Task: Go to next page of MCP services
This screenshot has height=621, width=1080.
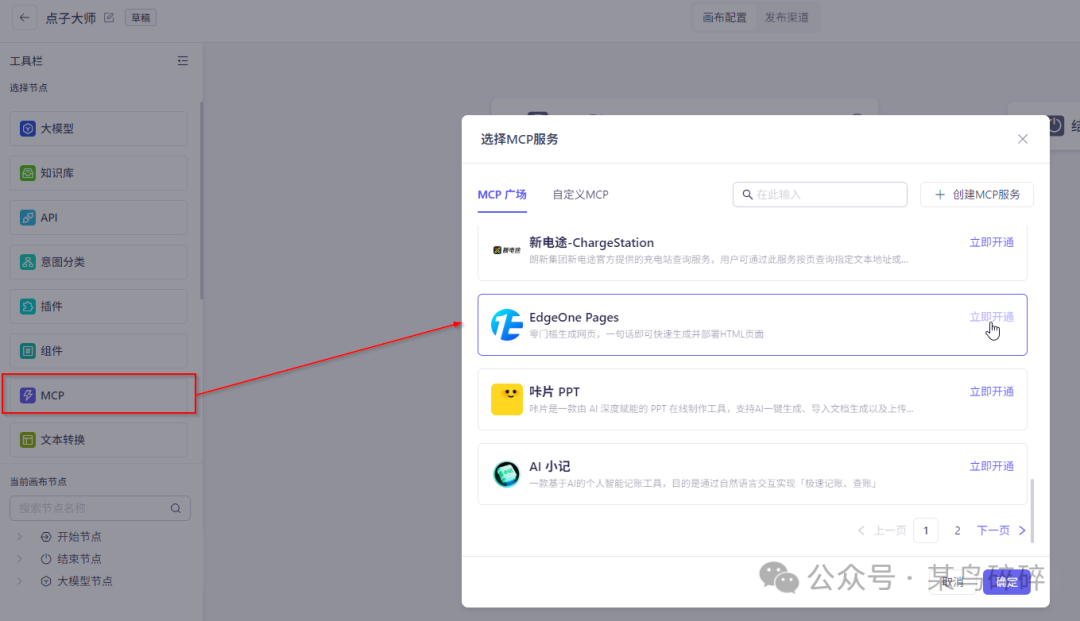Action: pos(993,530)
